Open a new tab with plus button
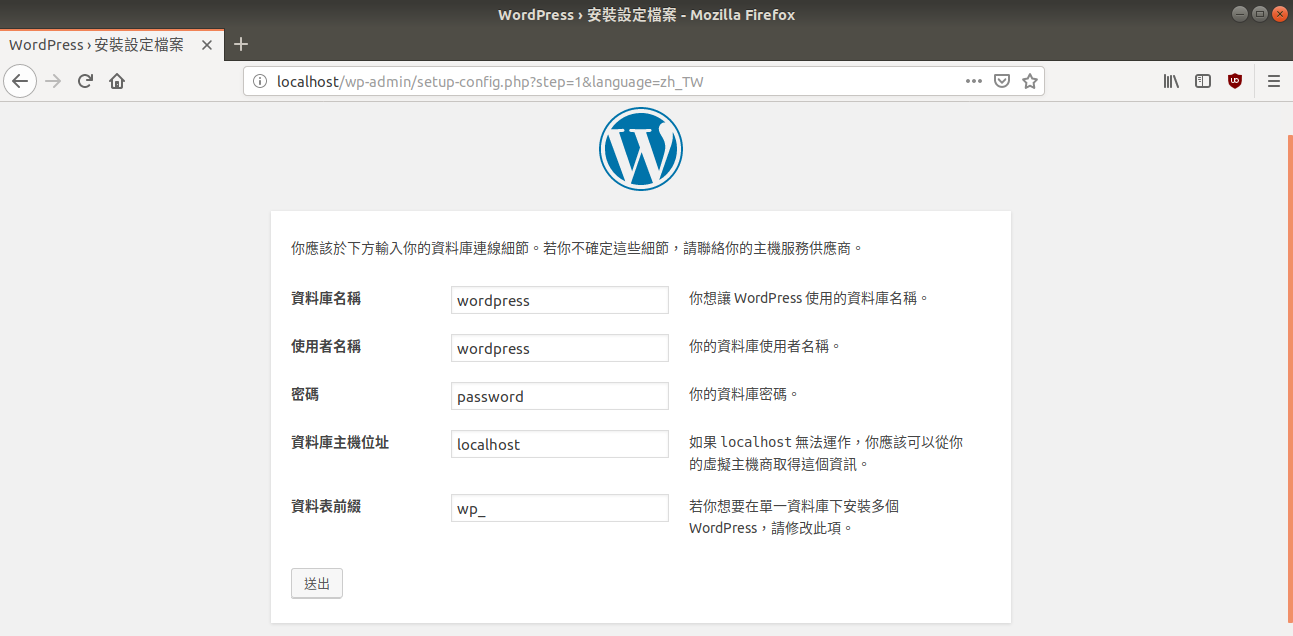 240,44
